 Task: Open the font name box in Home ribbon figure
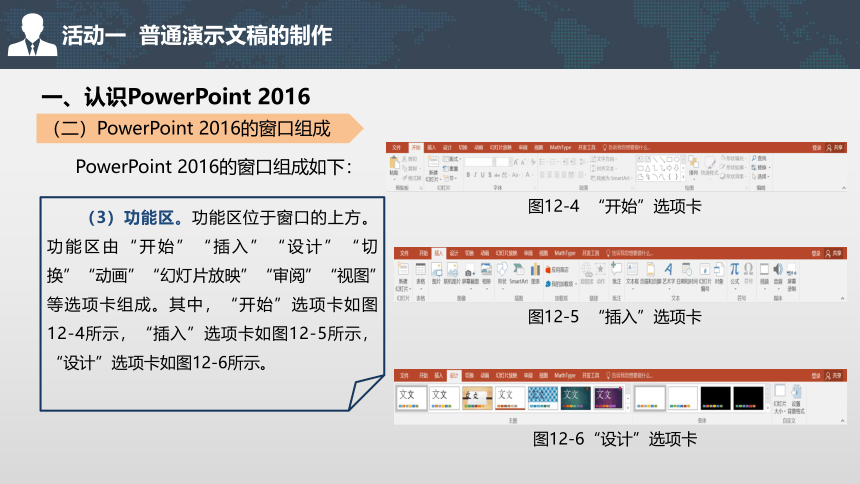pos(478,162)
